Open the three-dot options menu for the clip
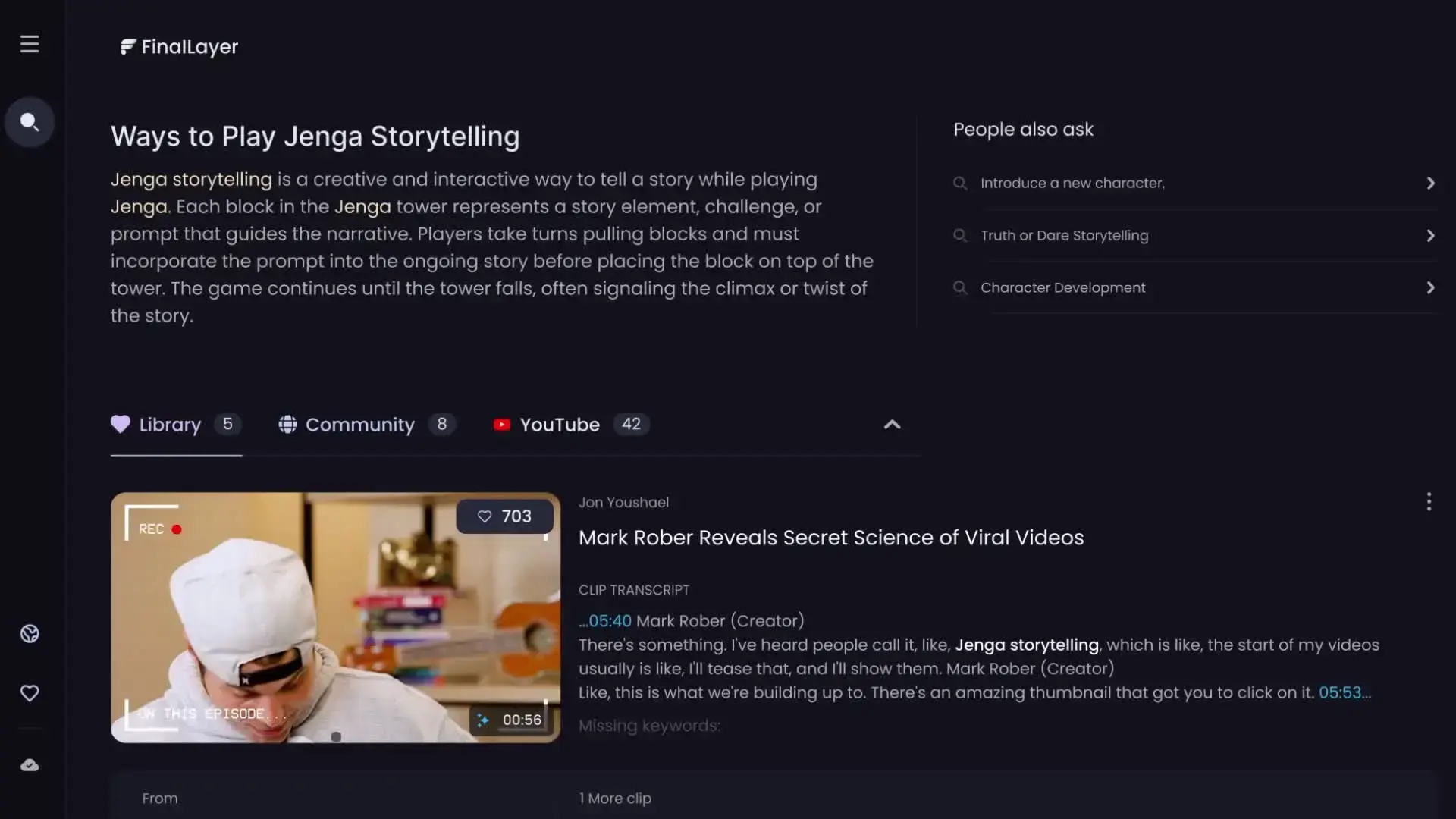Viewport: 1456px width, 819px height. [x=1429, y=501]
